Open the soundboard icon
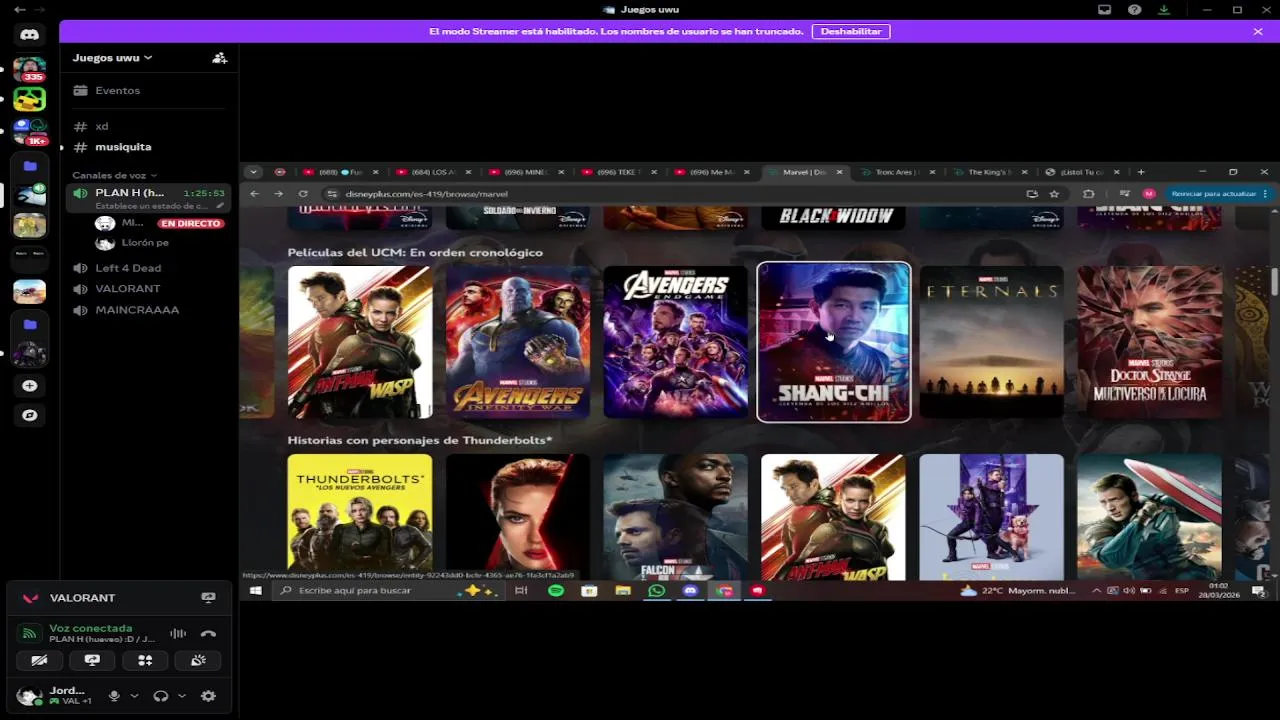Screen dimensions: 1280x720 198,660
